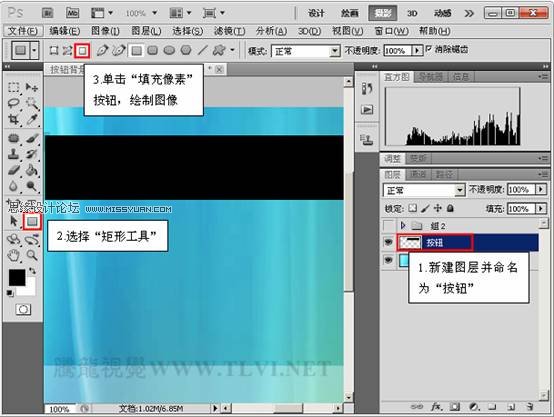Open opacity slider arrow in options bar

coord(417,51)
